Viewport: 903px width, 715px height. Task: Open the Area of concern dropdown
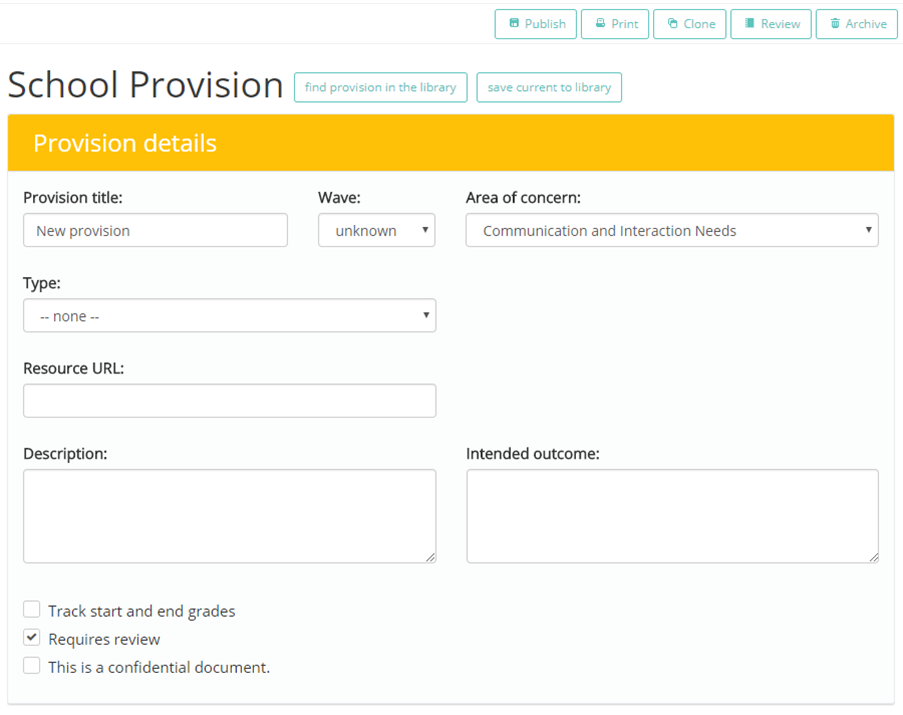click(671, 230)
